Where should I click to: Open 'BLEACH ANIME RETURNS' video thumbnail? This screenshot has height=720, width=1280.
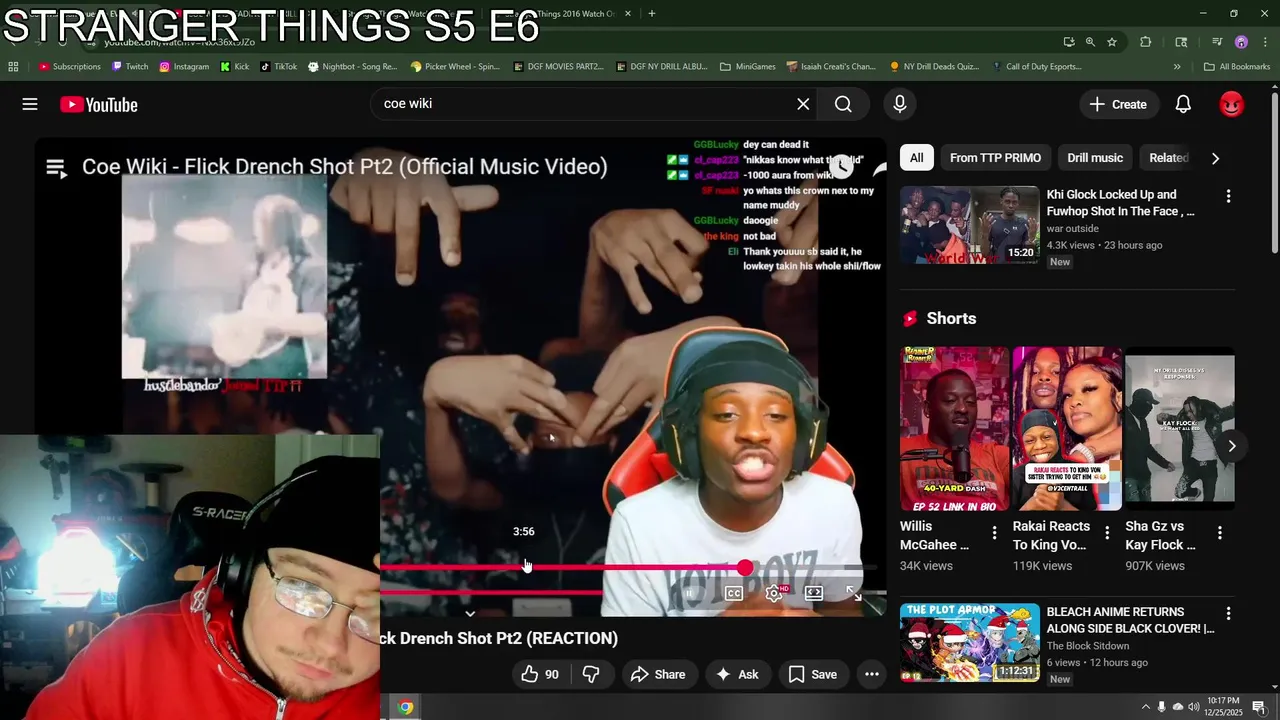pos(970,642)
